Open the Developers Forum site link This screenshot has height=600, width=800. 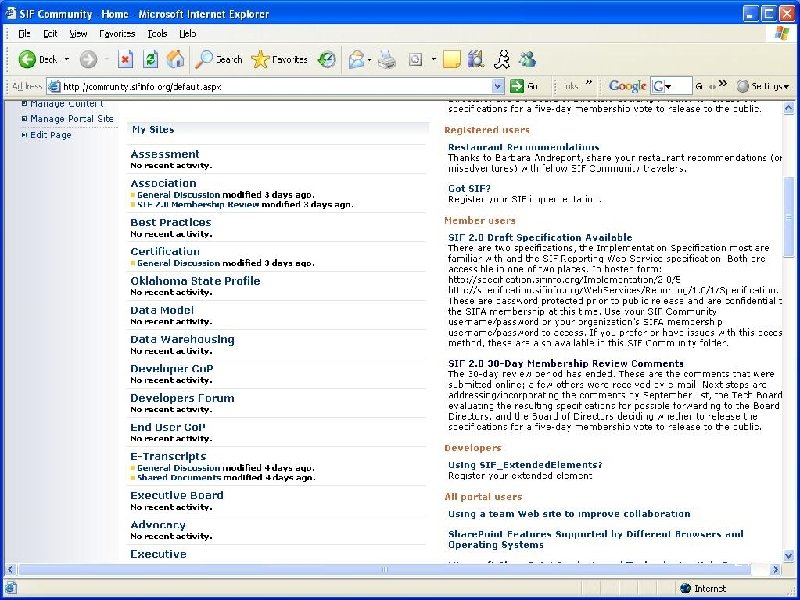(182, 398)
